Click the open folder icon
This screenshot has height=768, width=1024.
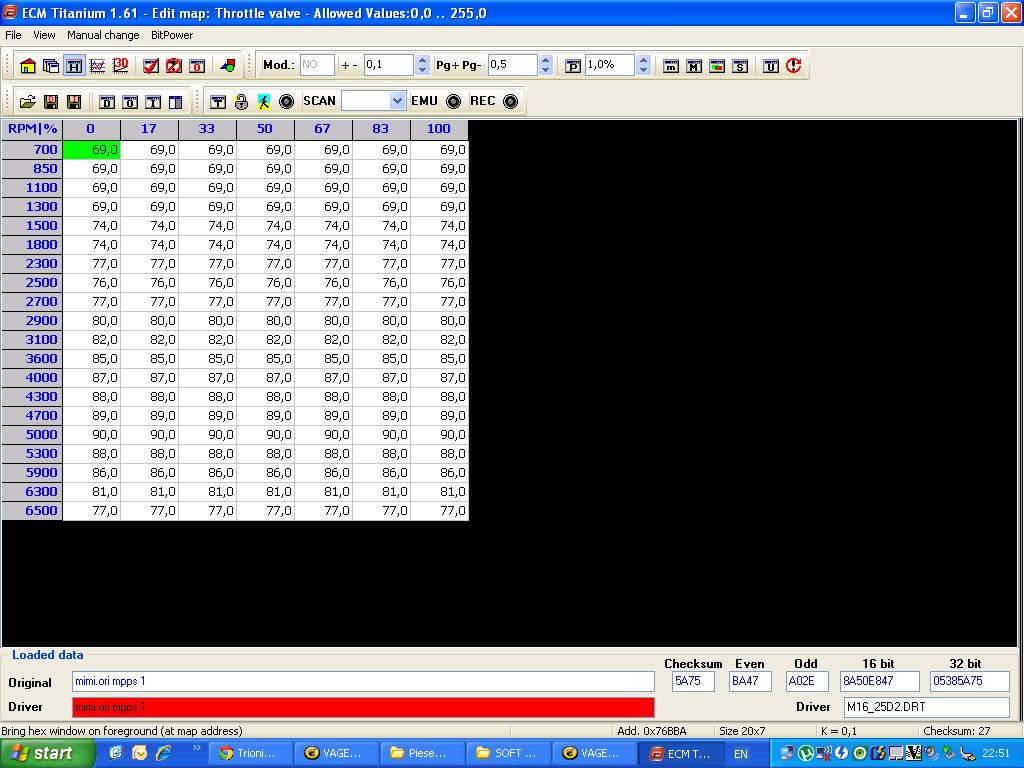tap(27, 102)
